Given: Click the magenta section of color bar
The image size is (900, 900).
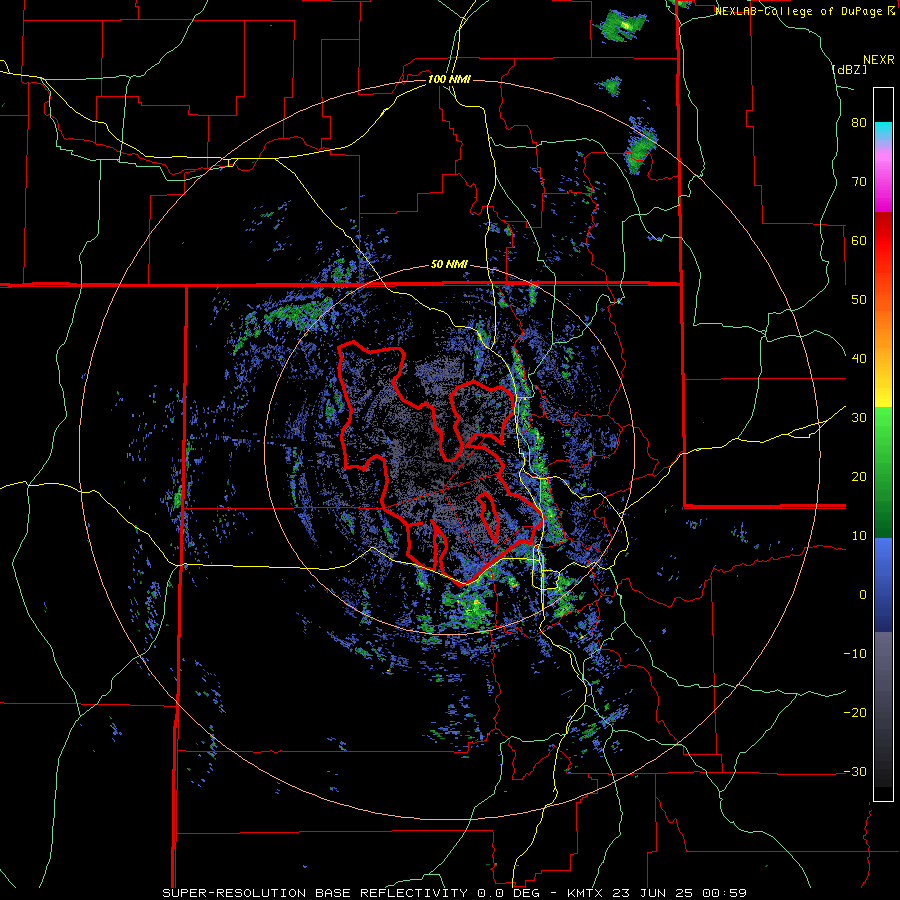Looking at the screenshot, I should coord(883,183).
